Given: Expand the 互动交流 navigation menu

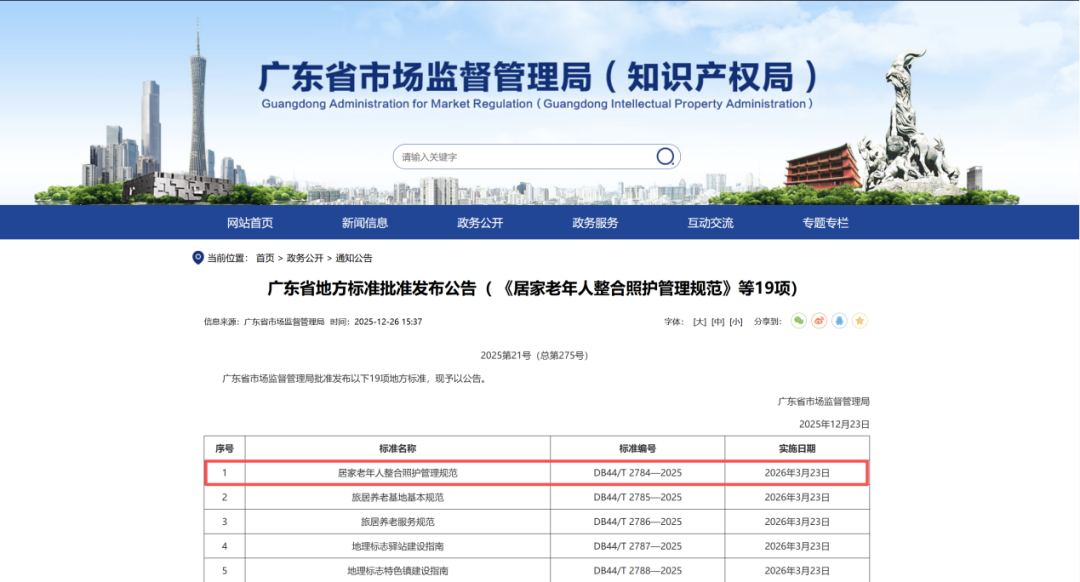Looking at the screenshot, I should 710,223.
